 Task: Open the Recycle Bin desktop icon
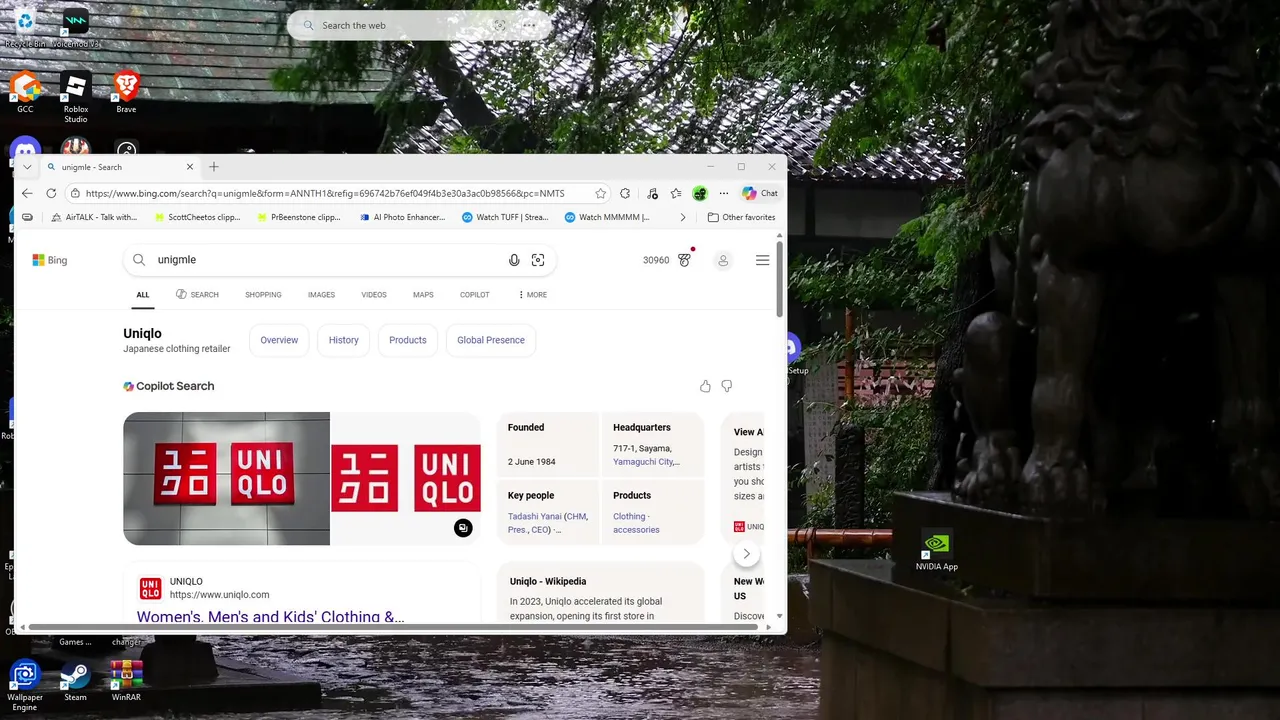point(25,26)
